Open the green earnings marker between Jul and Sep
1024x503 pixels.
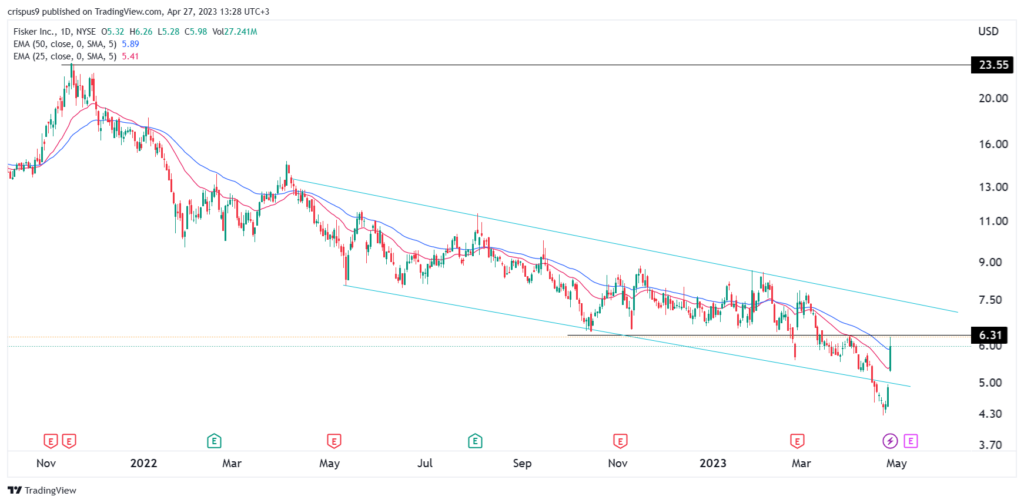click(475, 441)
